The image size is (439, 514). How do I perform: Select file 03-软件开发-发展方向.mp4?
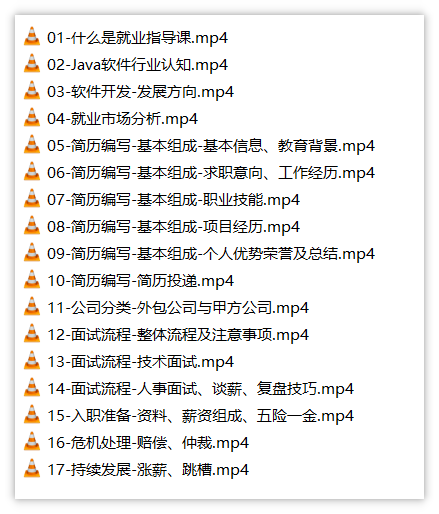pos(140,92)
